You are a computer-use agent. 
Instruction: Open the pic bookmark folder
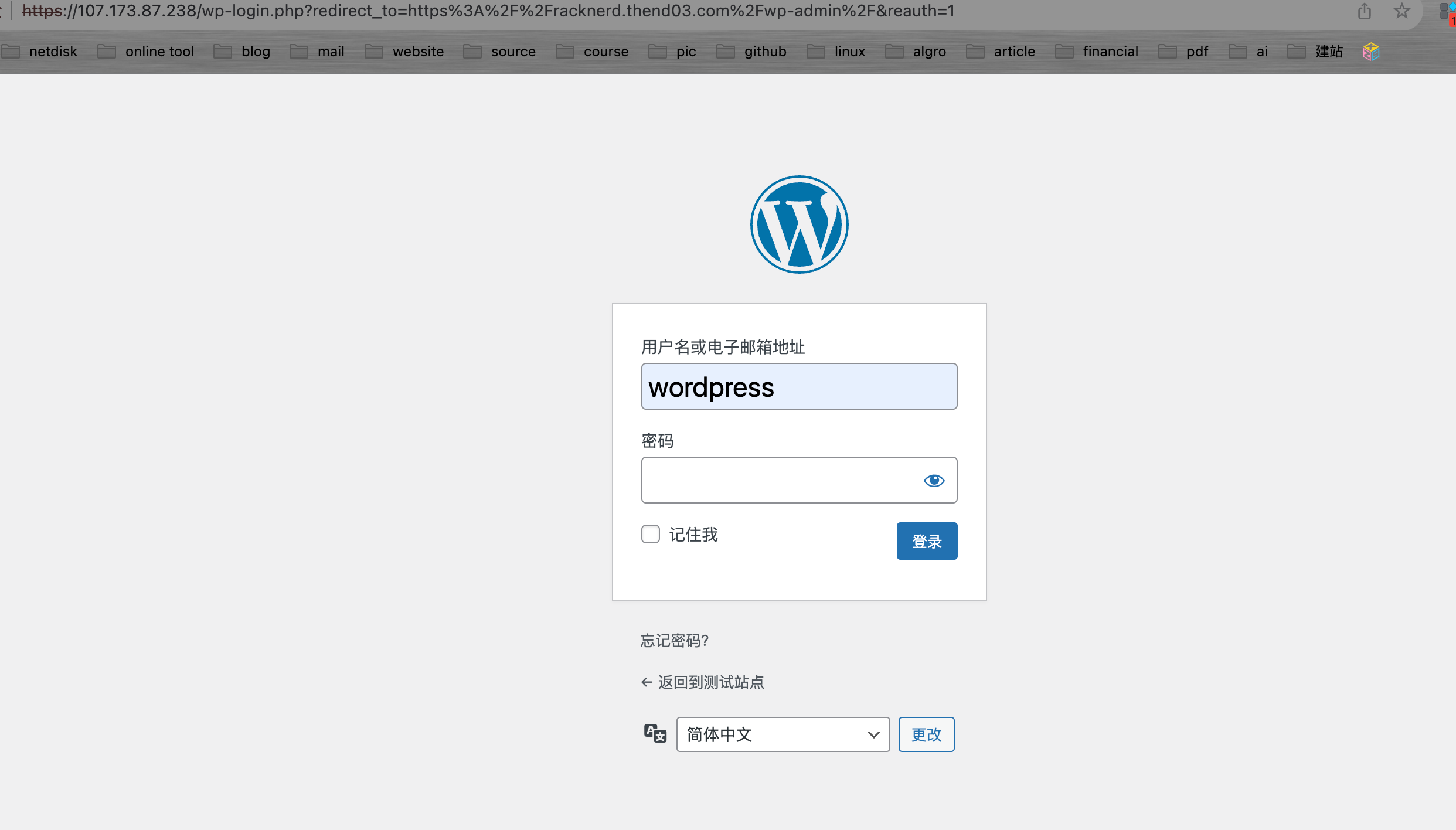click(672, 52)
